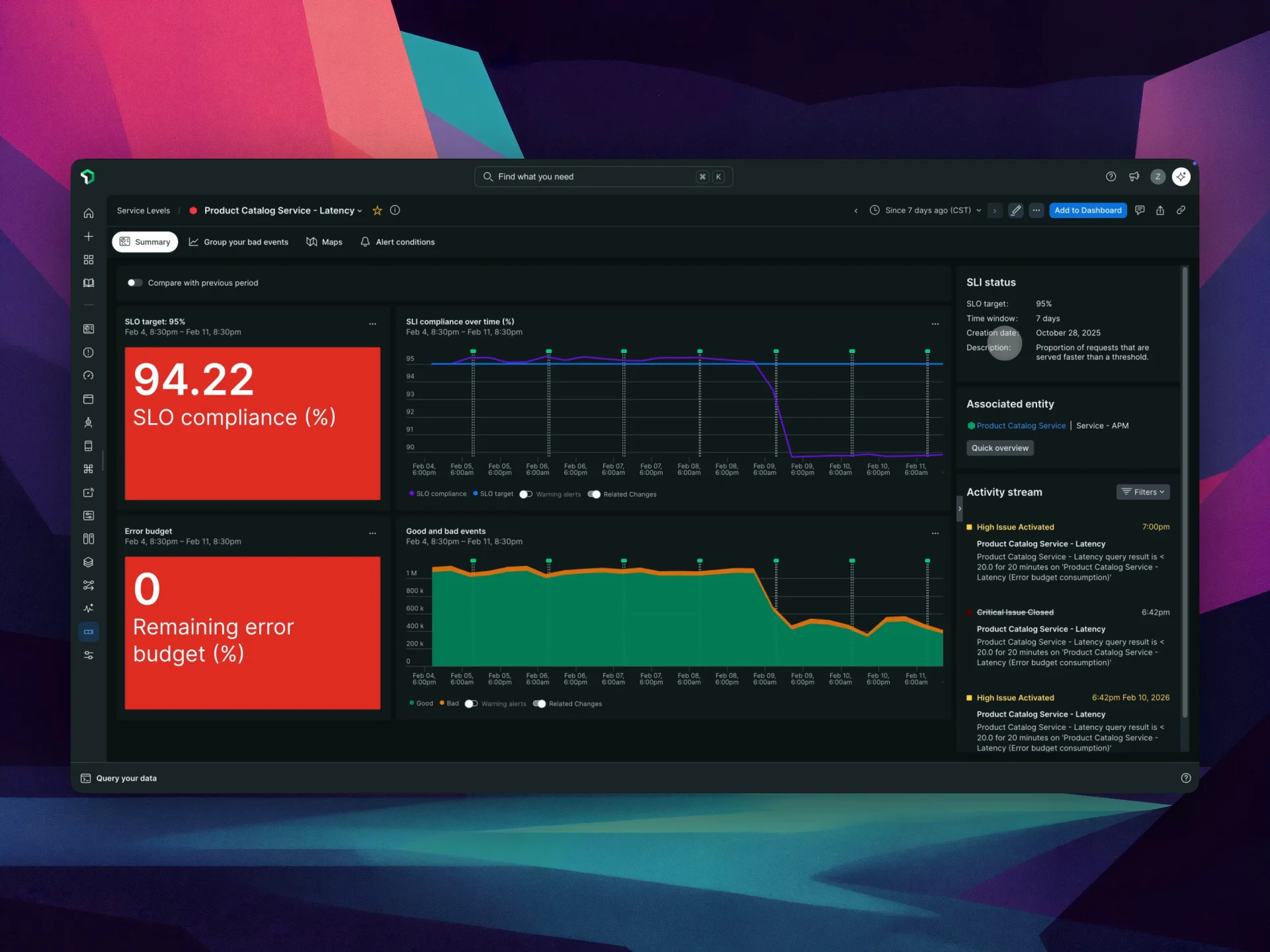Click the home icon in the sidebar
This screenshot has height=952, width=1270.
coord(89,213)
